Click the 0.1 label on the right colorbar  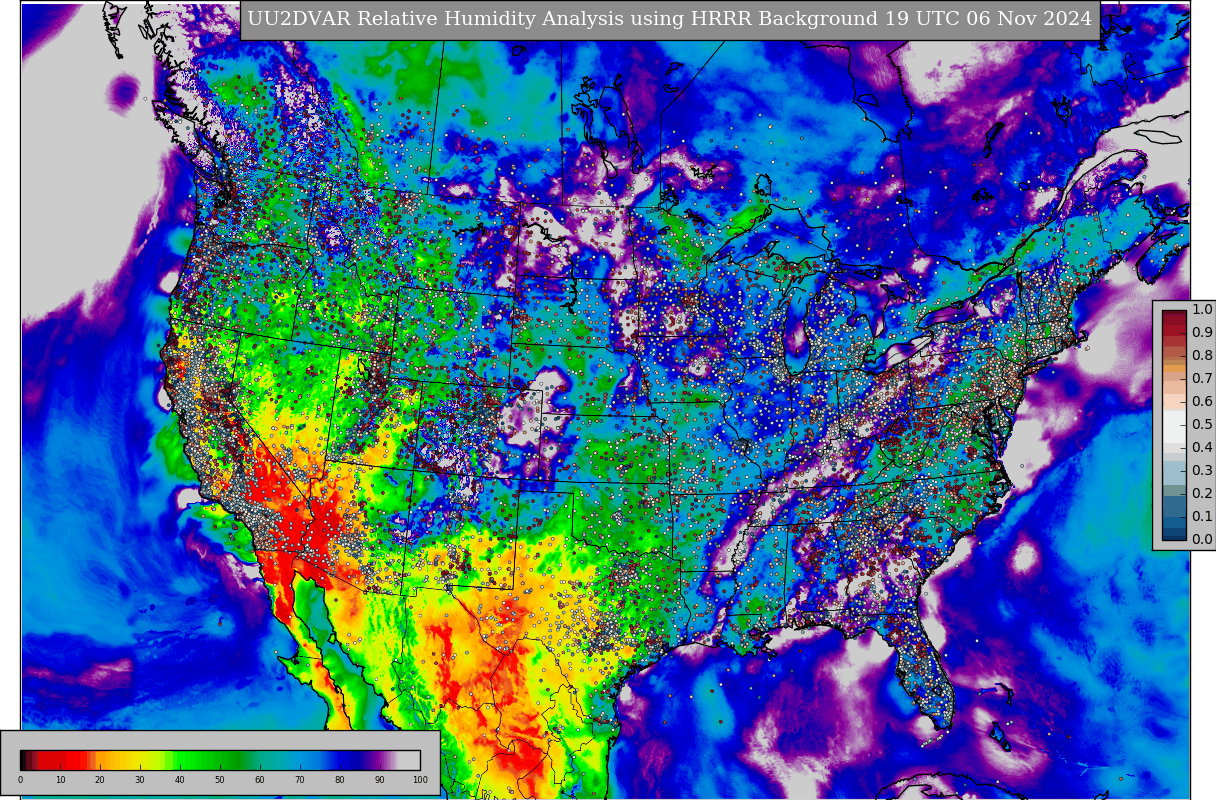[x=1202, y=517]
